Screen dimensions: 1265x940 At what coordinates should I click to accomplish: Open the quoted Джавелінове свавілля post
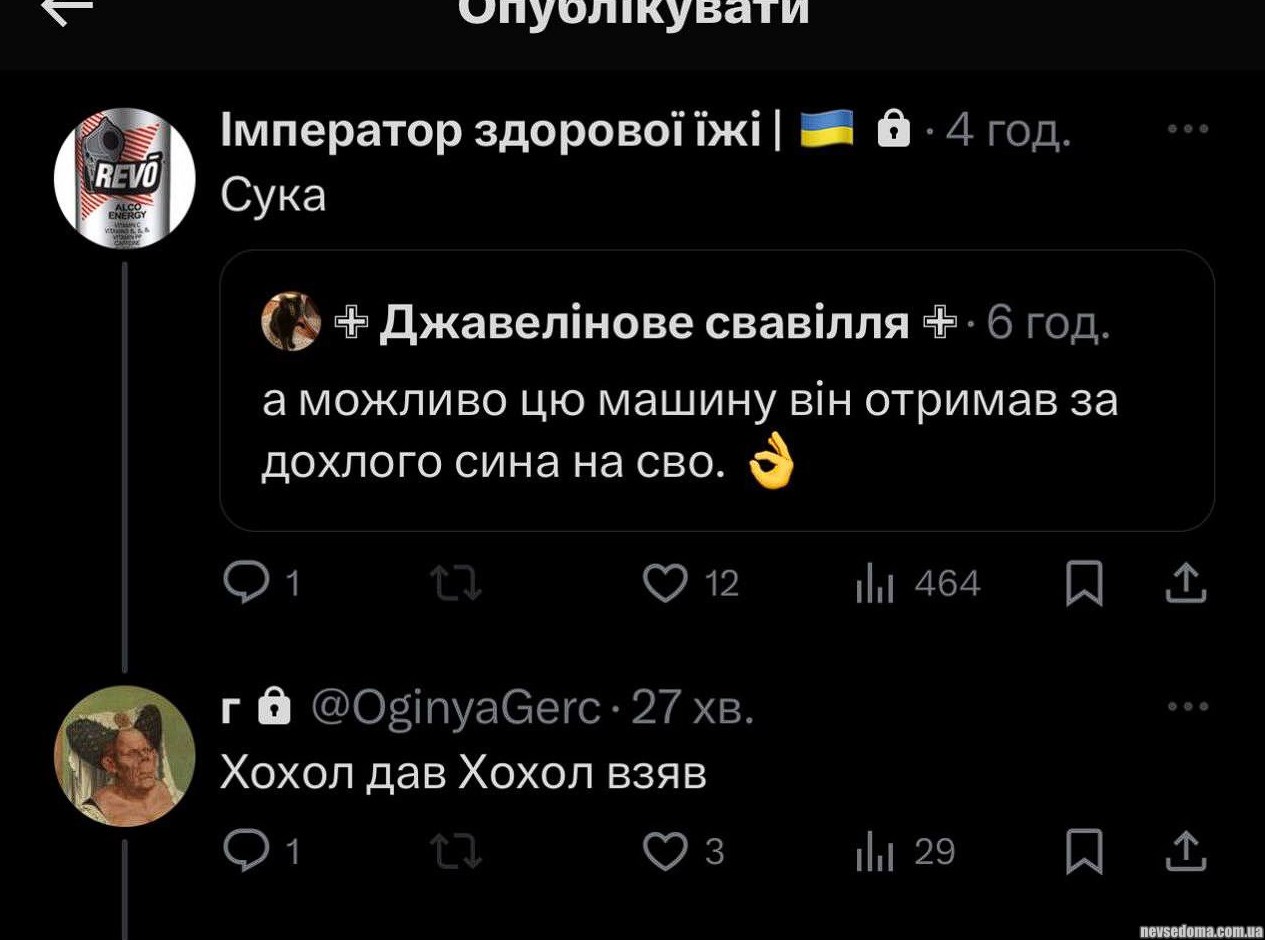tap(717, 390)
